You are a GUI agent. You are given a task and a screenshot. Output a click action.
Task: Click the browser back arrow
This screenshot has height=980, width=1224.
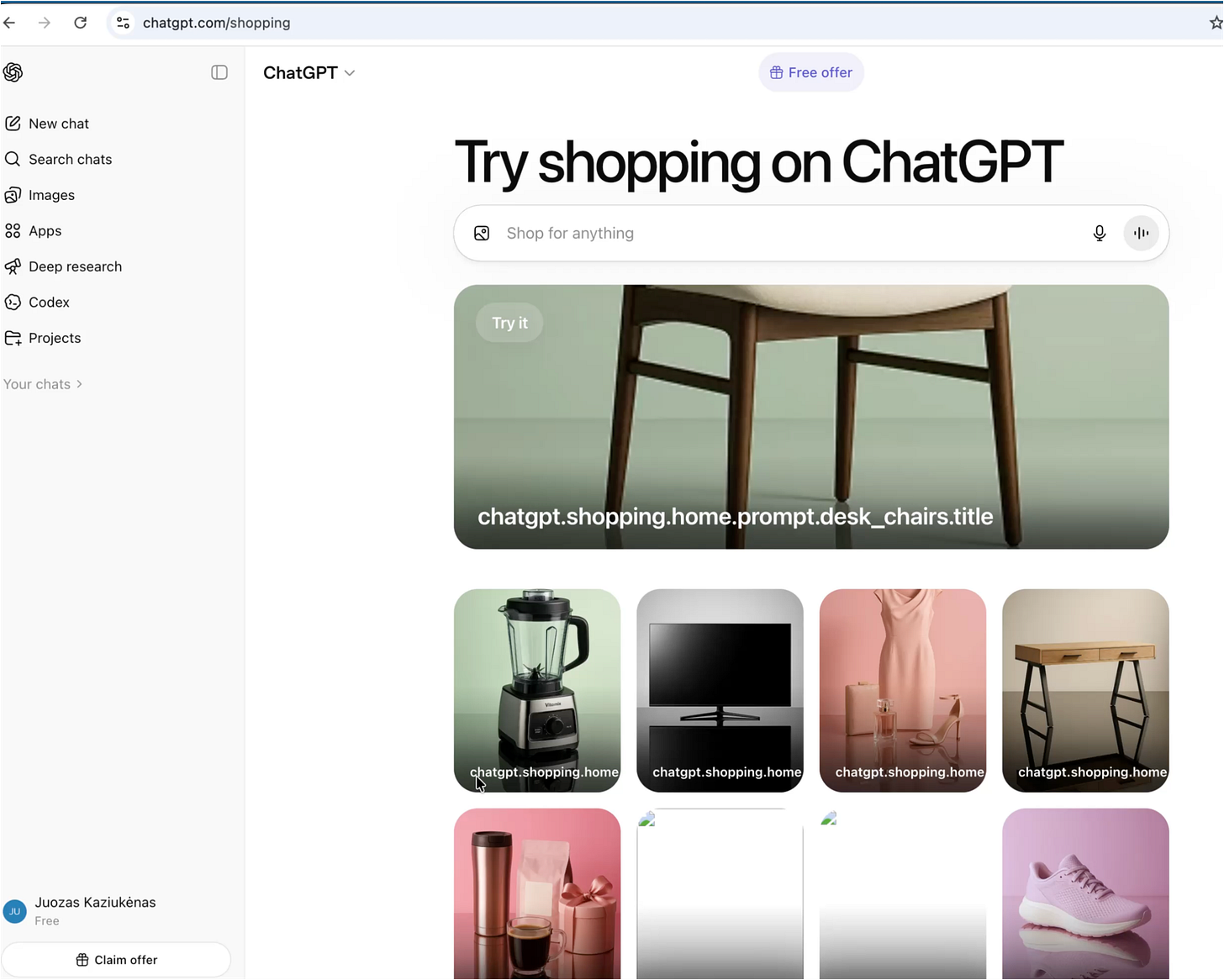coord(10,23)
